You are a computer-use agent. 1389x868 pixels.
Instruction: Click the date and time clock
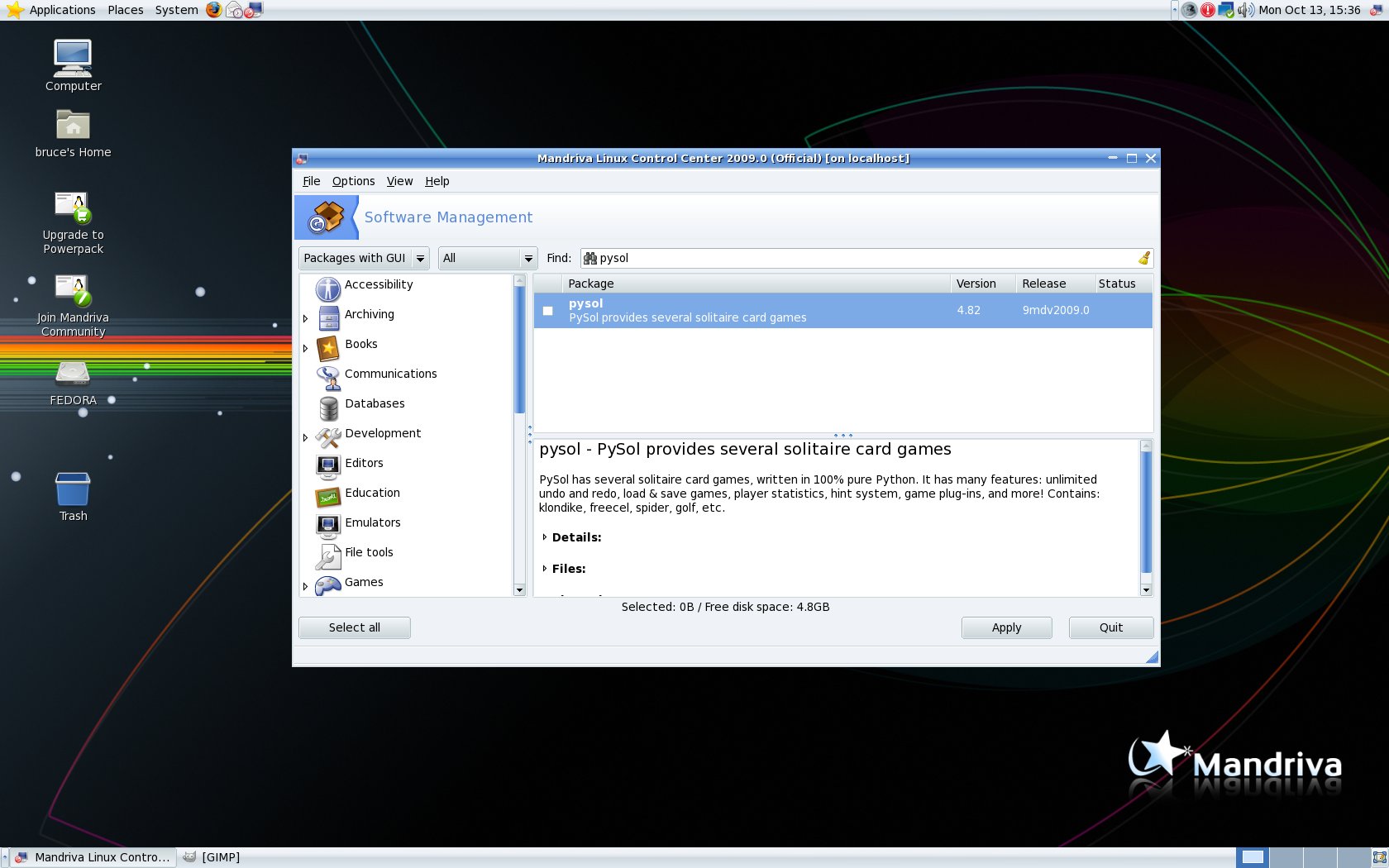click(x=1310, y=10)
